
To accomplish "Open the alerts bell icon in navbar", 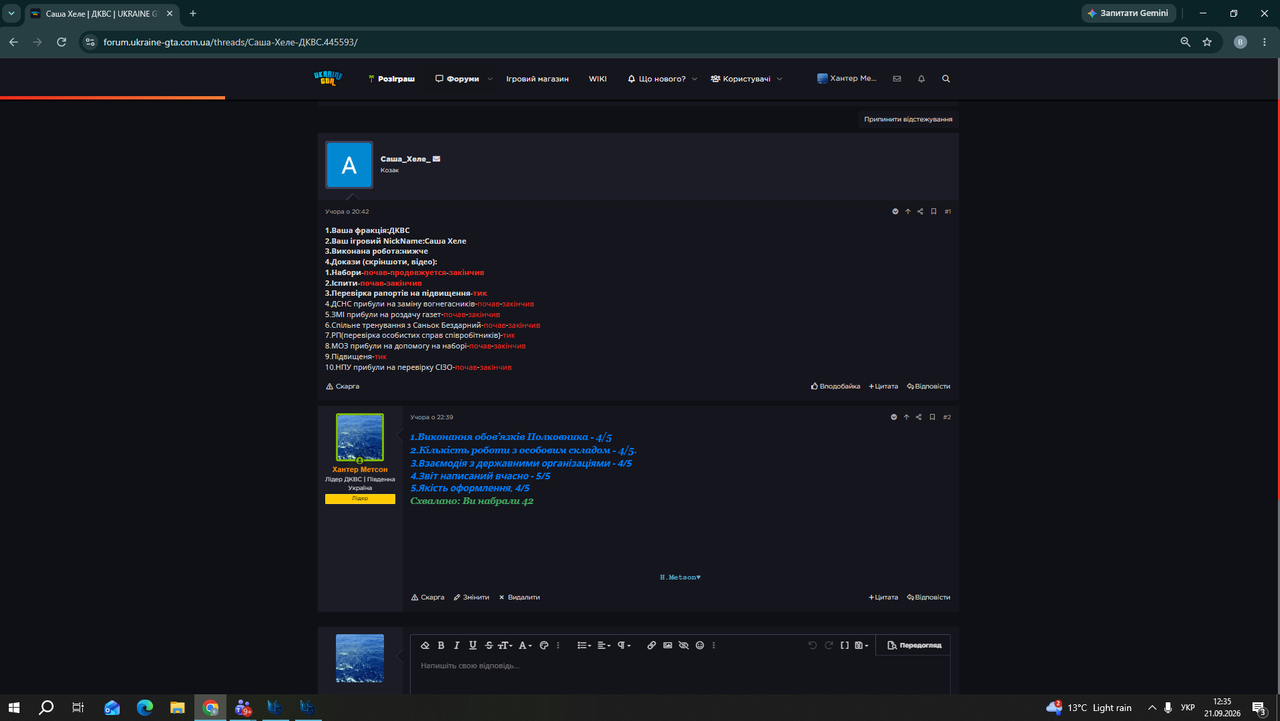I will pyautogui.click(x=921, y=78).
